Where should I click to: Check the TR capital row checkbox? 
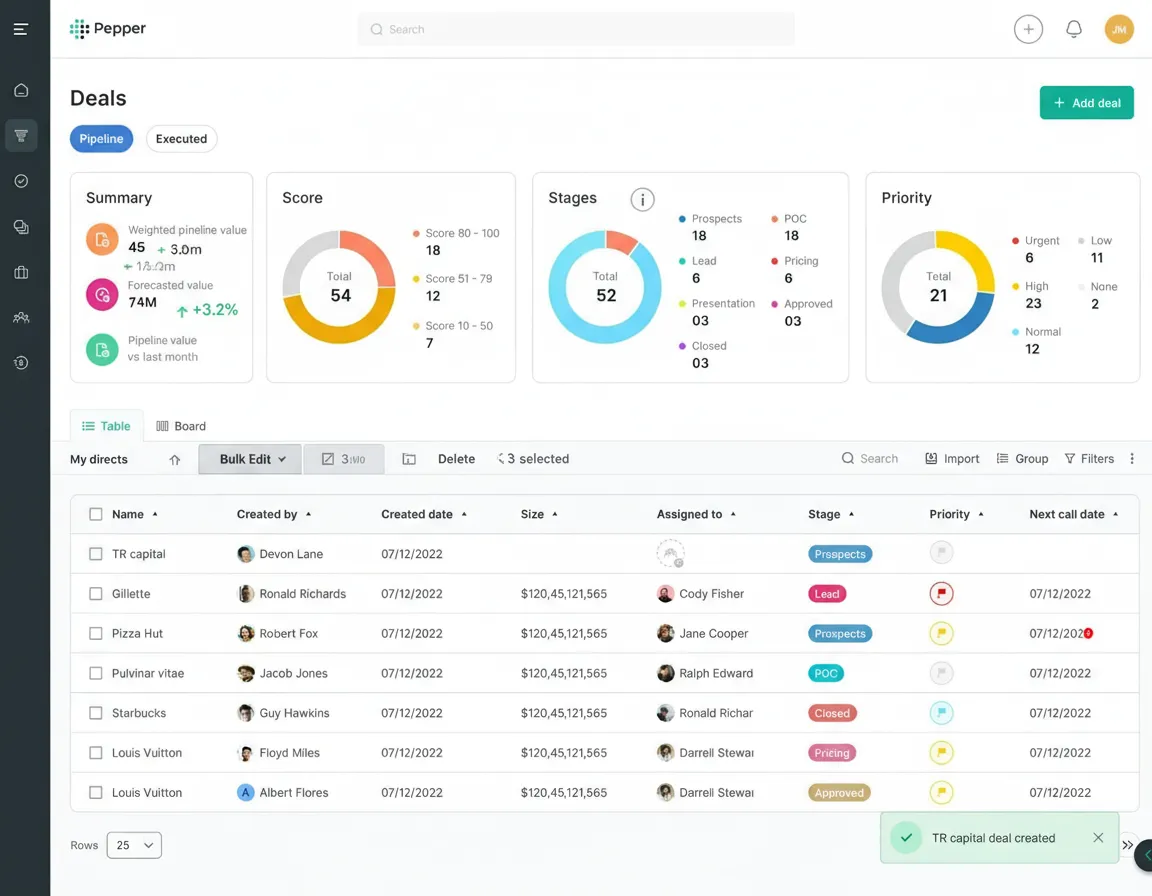96,553
